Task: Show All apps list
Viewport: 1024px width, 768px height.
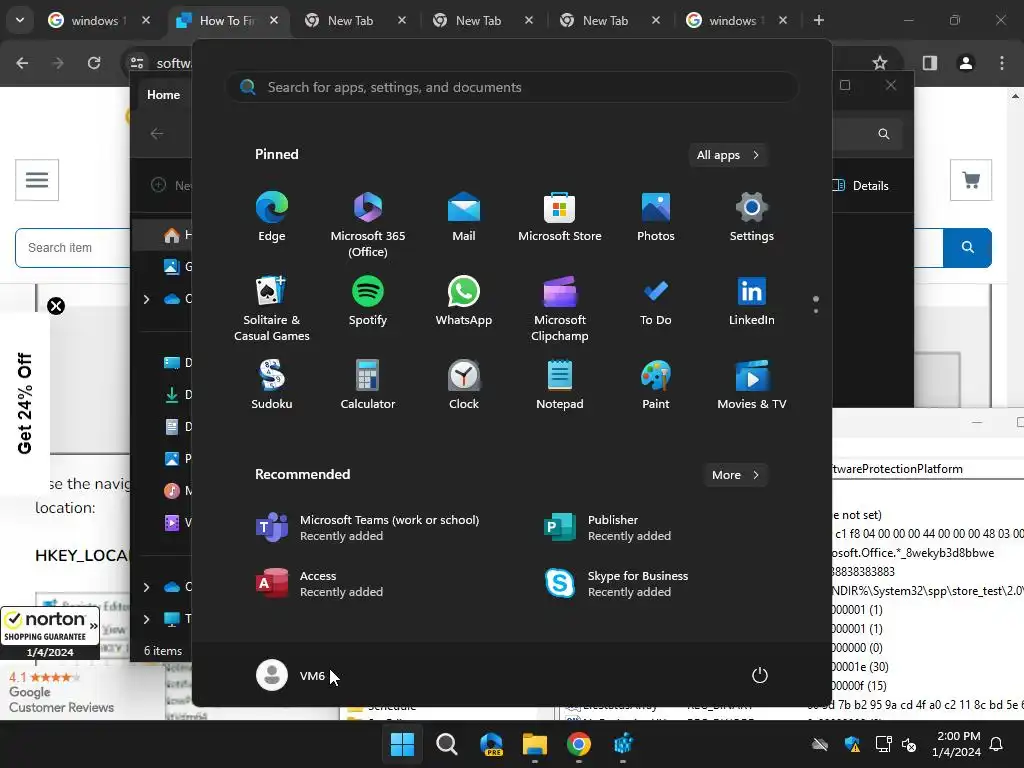Action: 728,155
